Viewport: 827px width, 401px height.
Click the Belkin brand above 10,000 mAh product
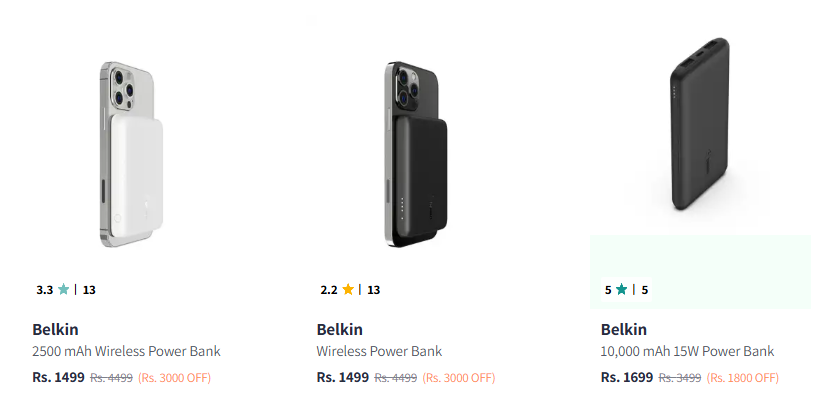(624, 329)
